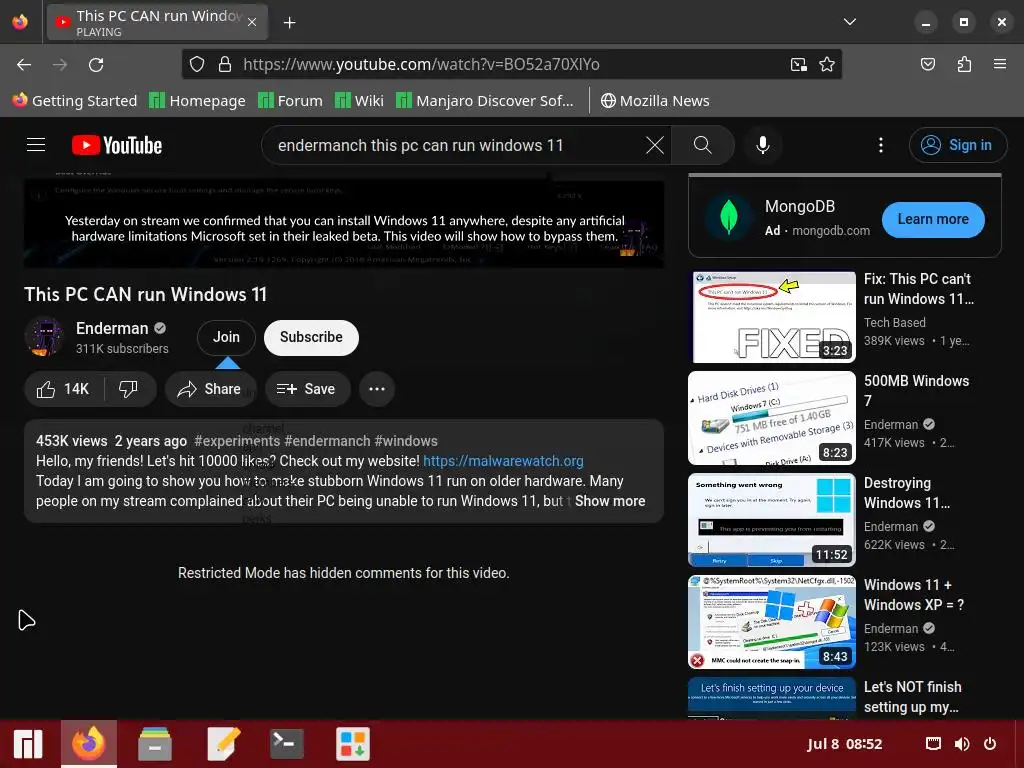Open 'Destroying Windows 11' video thumbnail
This screenshot has width=1024, height=768.
772,520
